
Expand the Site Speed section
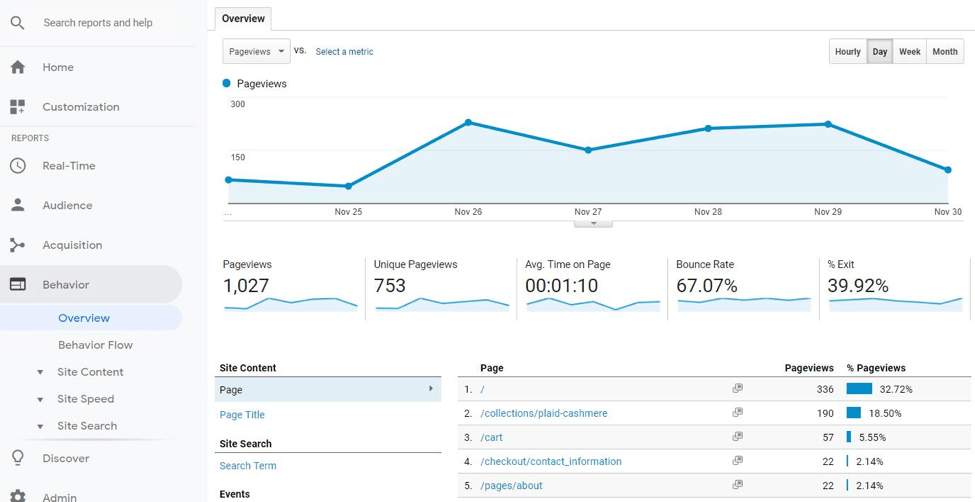(x=40, y=399)
